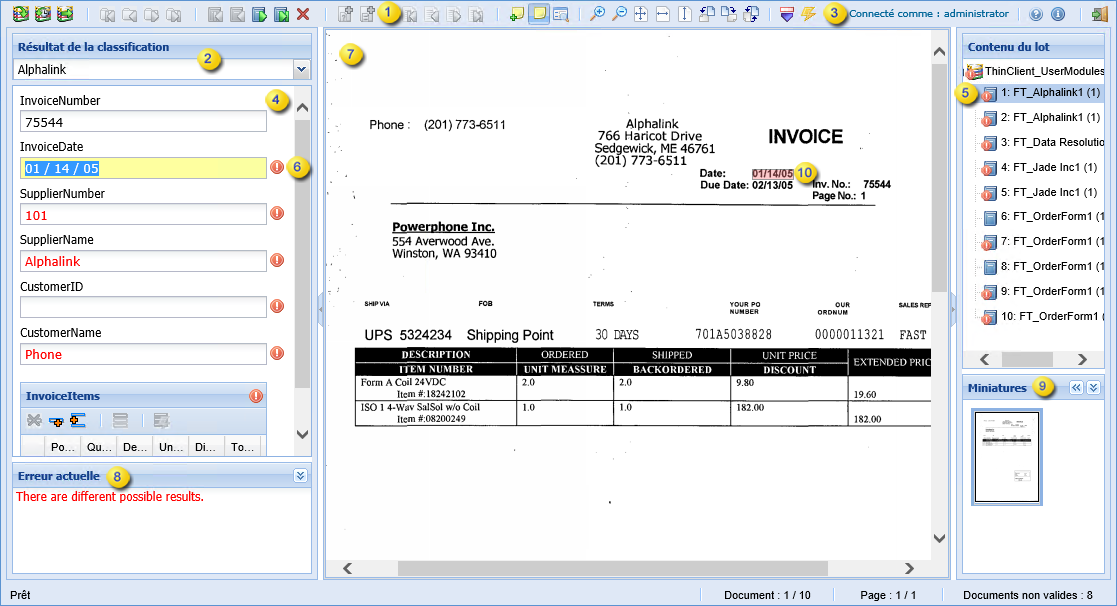This screenshot has height=606, width=1117.
Task: Delete the document with the red X button
Action: click(x=301, y=14)
